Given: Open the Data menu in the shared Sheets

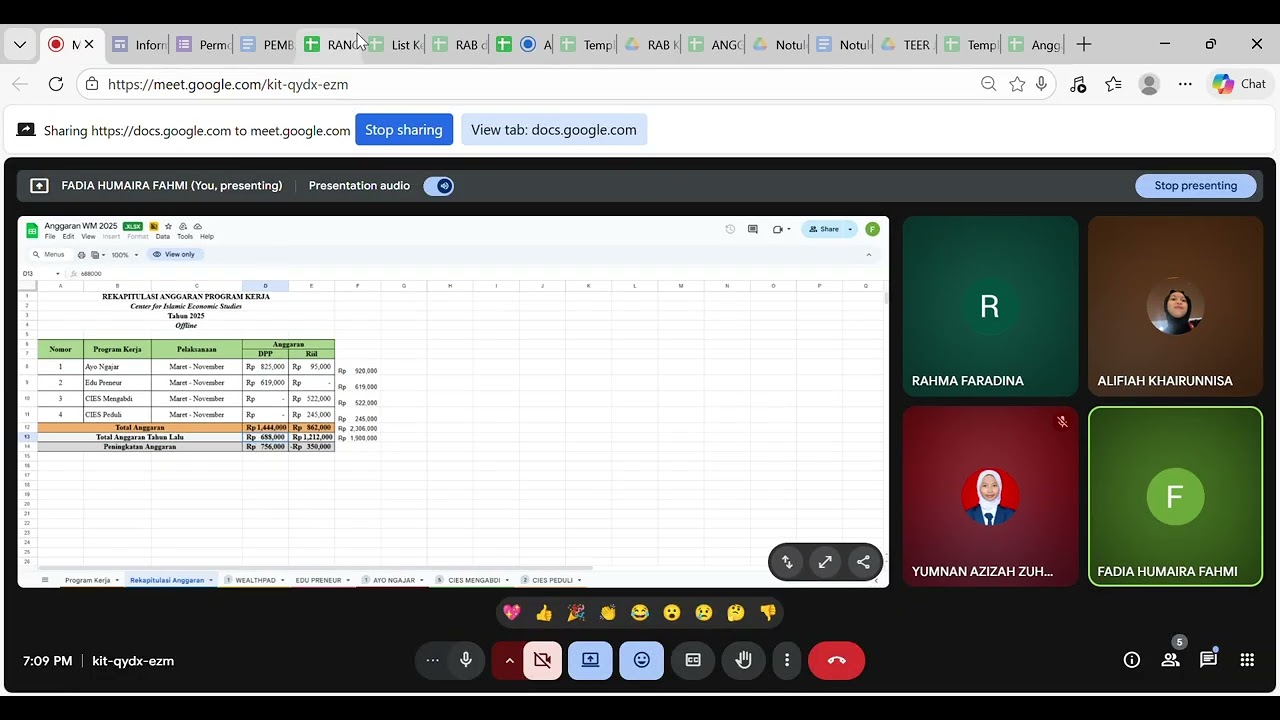Looking at the screenshot, I should tap(162, 237).
